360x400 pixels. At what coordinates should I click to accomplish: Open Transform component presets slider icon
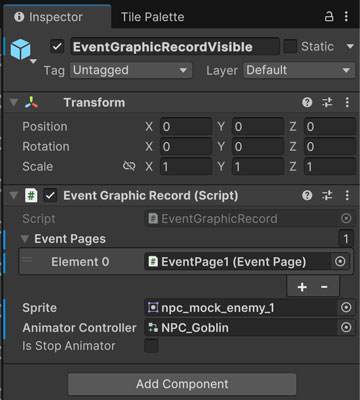point(327,102)
